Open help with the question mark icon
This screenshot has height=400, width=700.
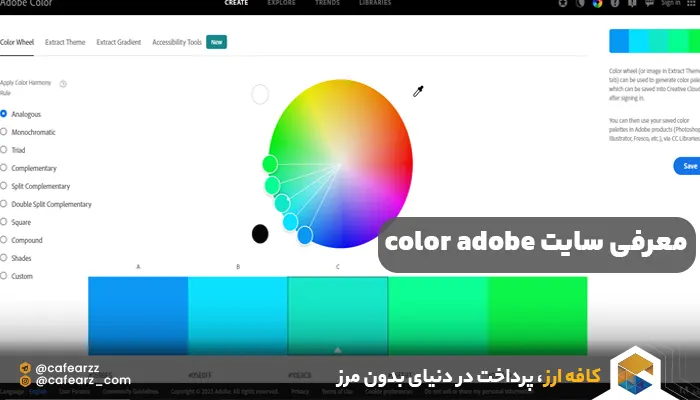pos(615,4)
